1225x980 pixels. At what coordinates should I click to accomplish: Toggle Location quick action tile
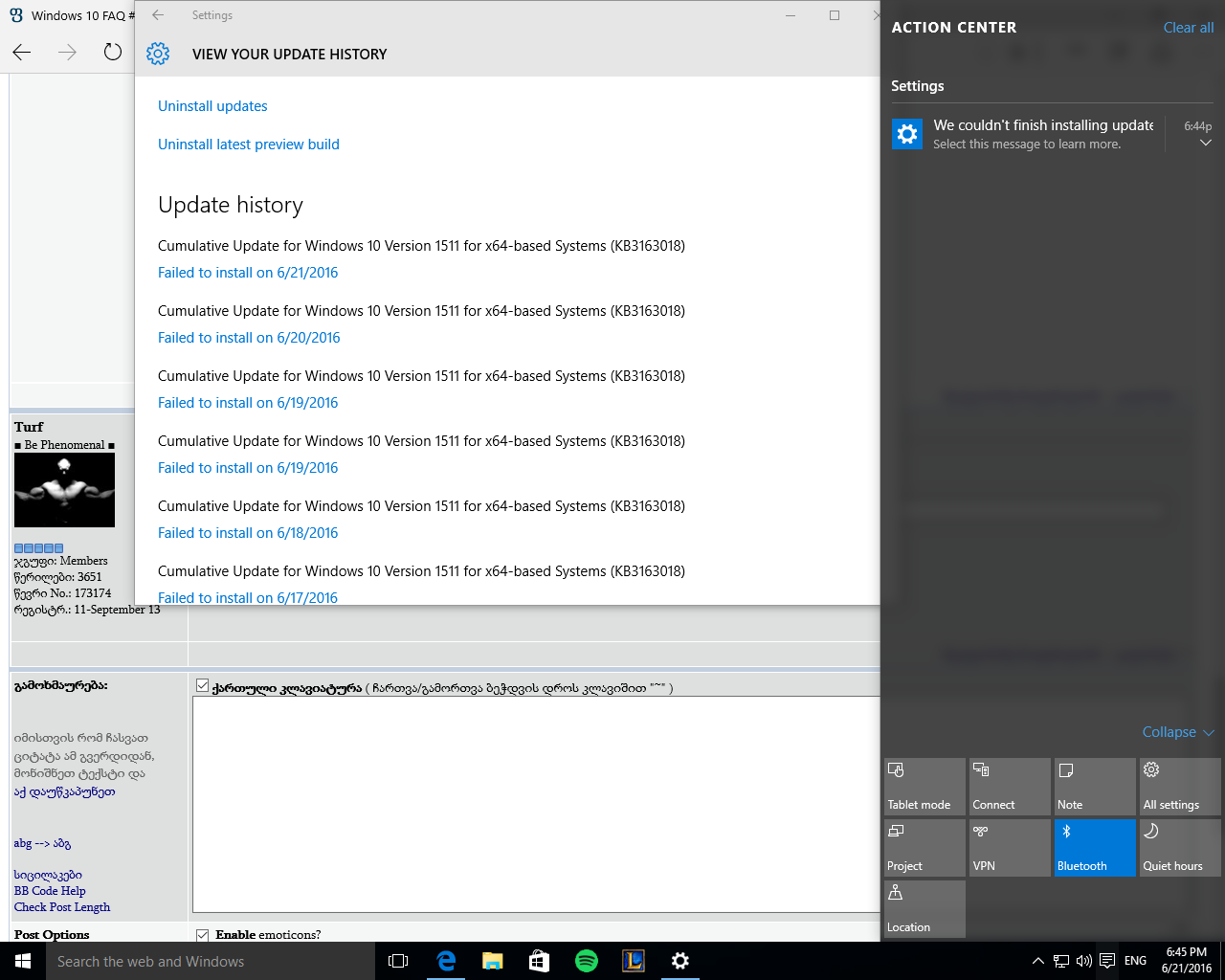point(924,909)
